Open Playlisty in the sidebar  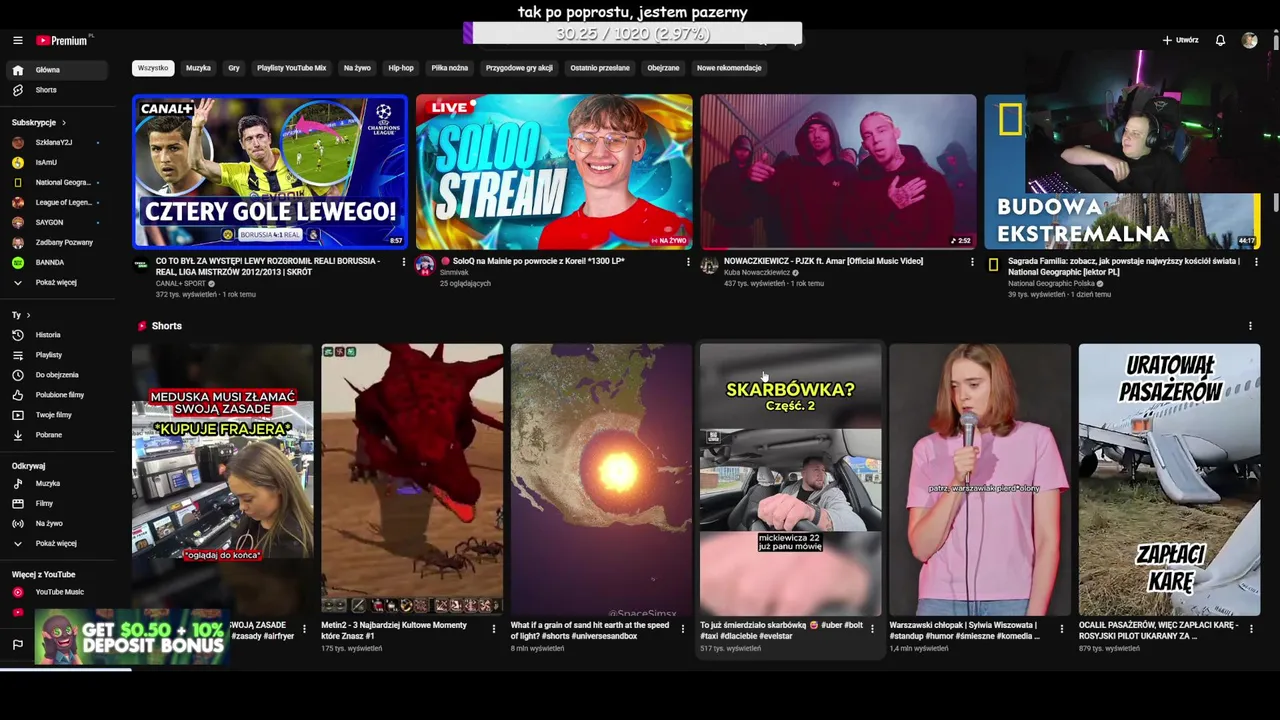[x=56, y=355]
